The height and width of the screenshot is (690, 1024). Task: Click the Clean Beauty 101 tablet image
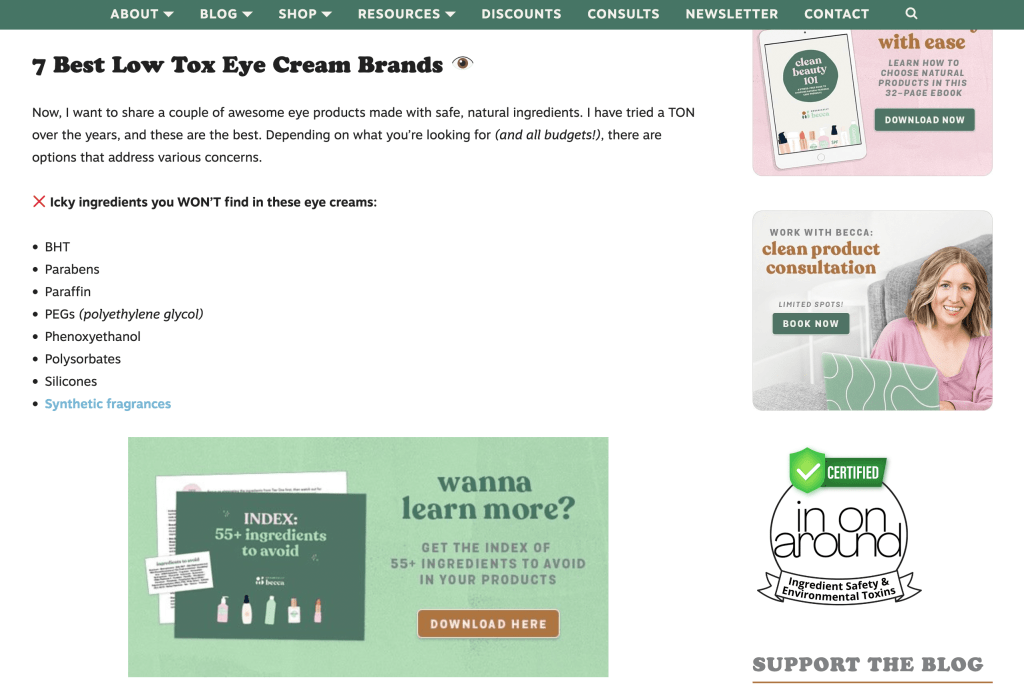coord(812,97)
